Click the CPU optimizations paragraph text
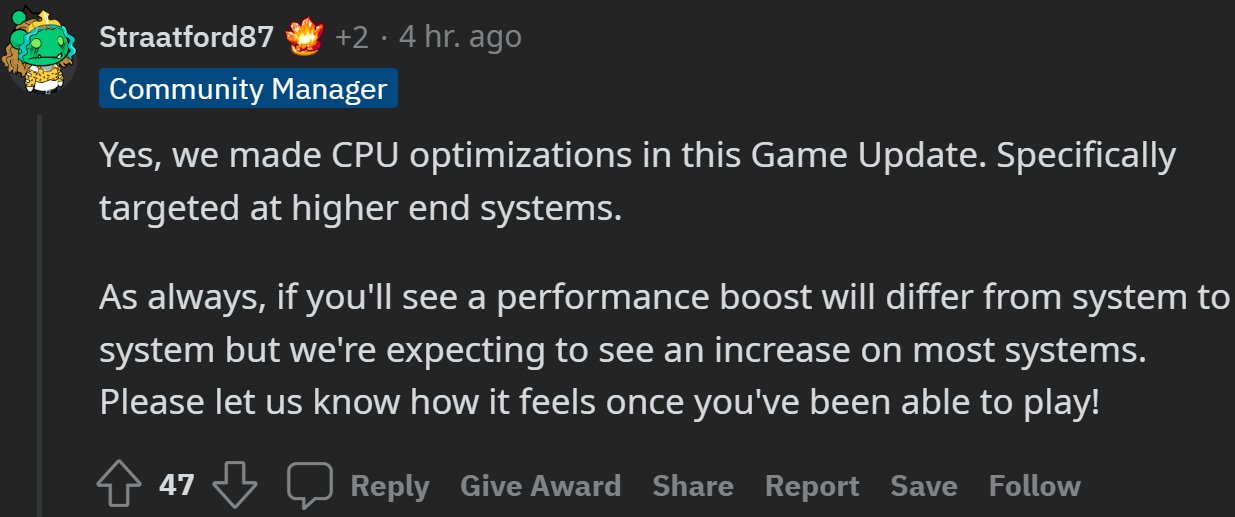 pos(637,183)
